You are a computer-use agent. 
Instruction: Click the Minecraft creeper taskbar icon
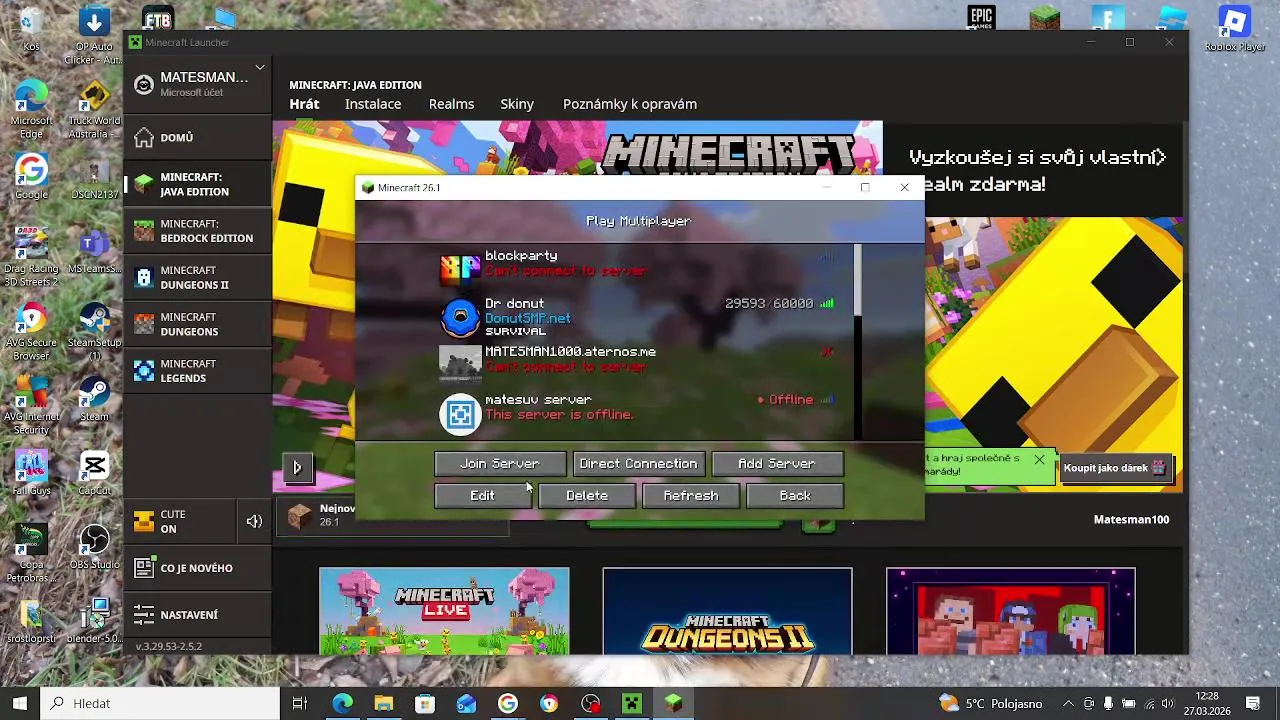[x=632, y=703]
